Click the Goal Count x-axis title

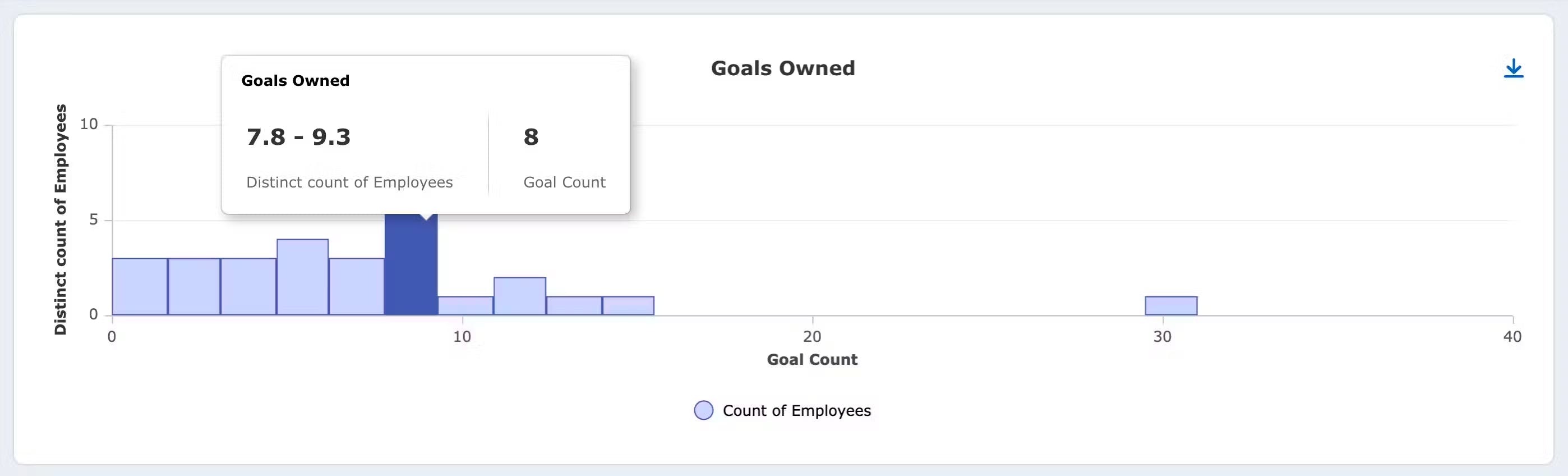tap(812, 360)
